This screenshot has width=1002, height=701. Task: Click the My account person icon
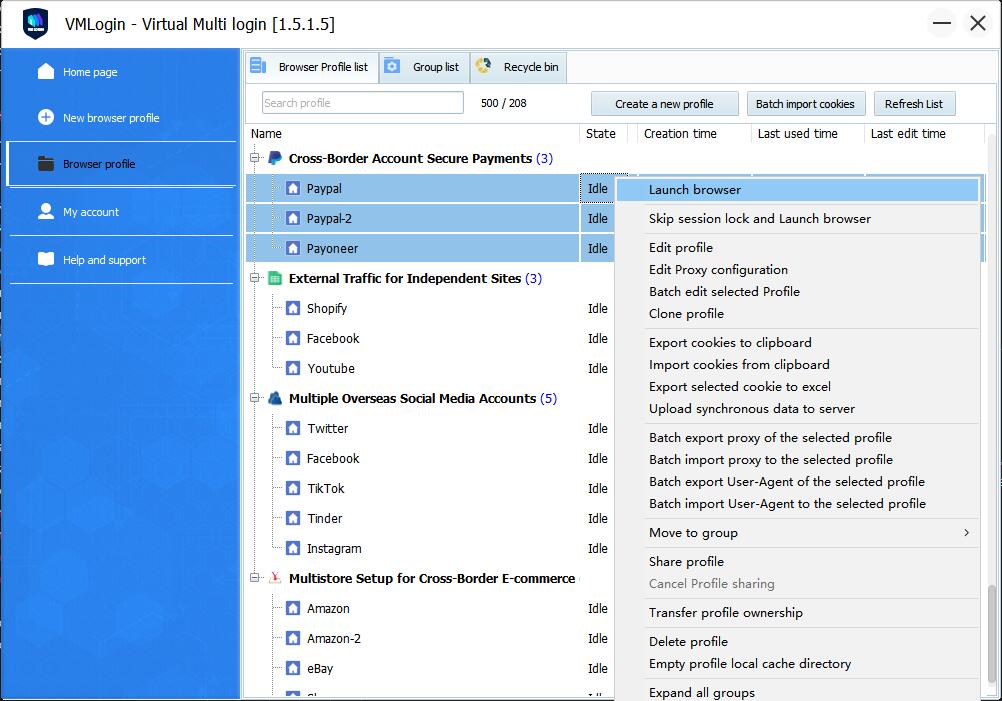click(x=46, y=211)
